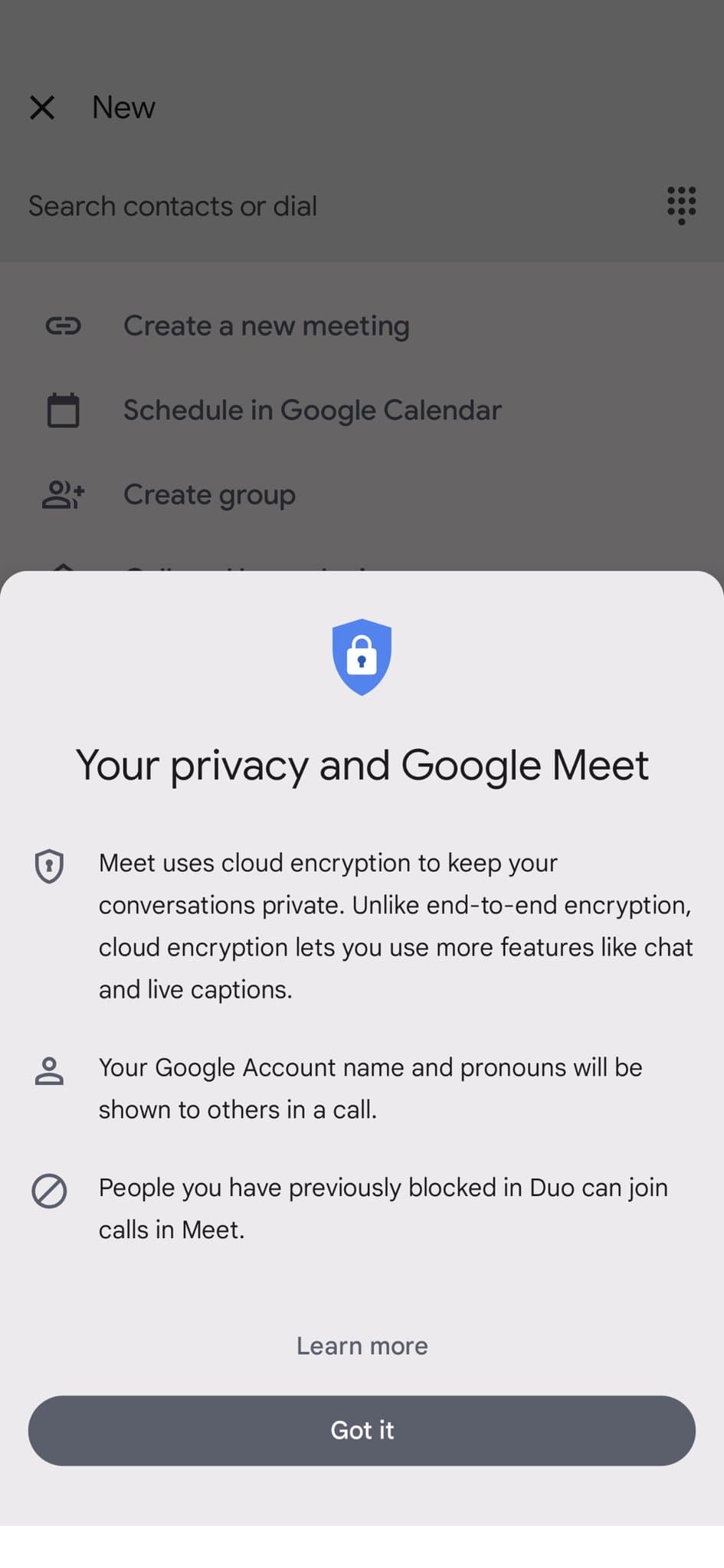Tap the blocked in Duo notice text

[383, 1208]
